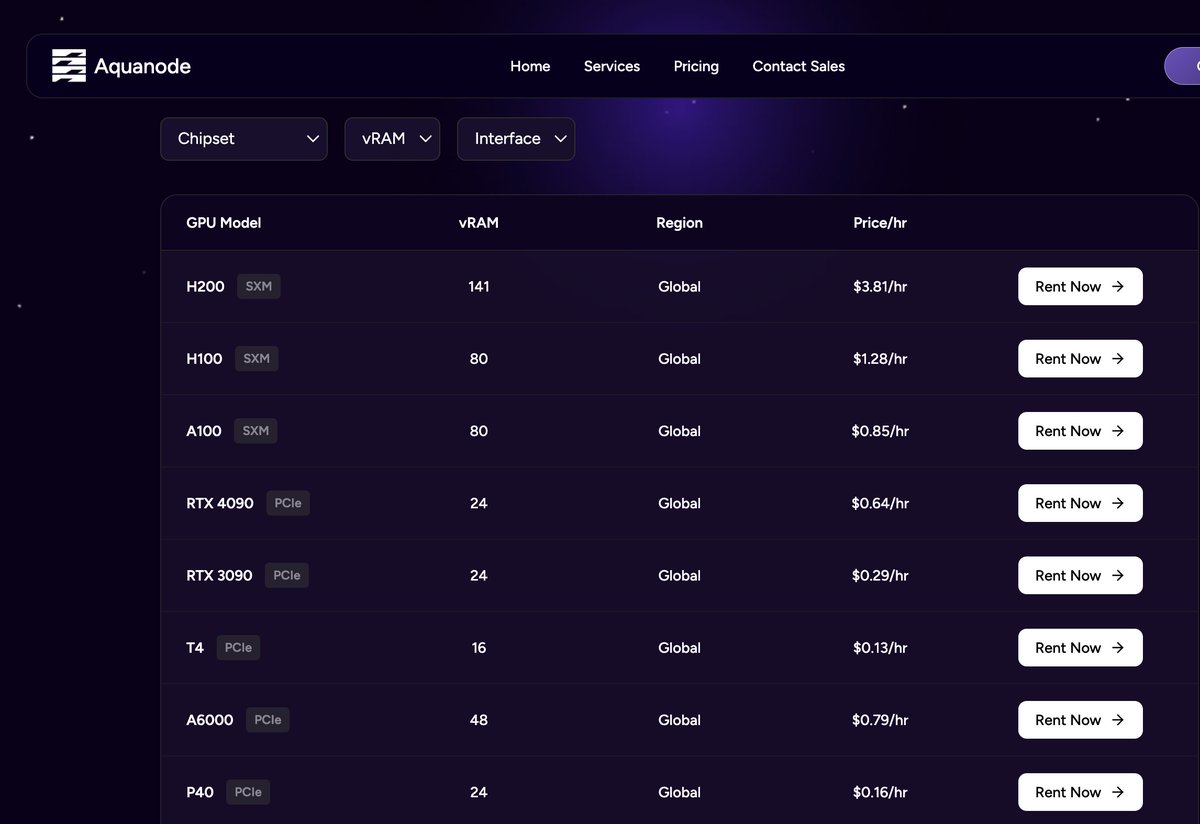Expand the Interface filter dropdown
The image size is (1200, 824).
coord(516,139)
